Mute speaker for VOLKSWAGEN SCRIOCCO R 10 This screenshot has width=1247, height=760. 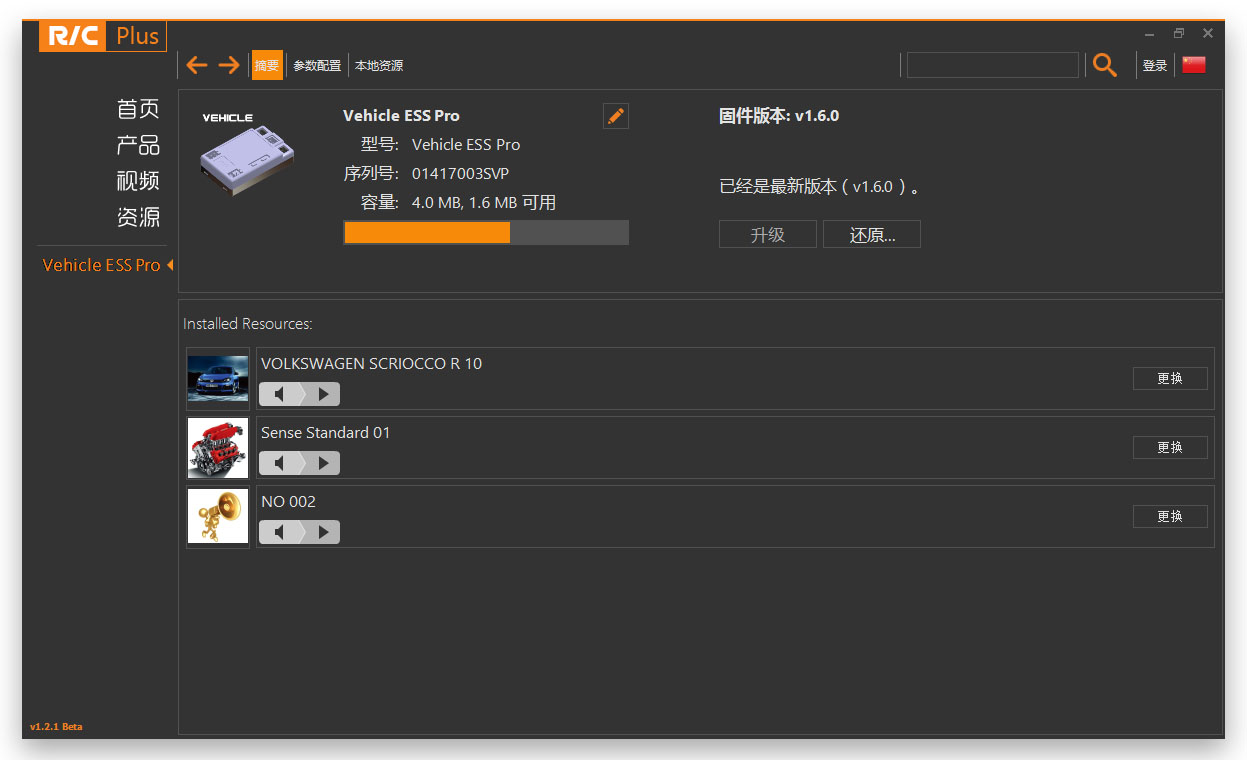pos(280,394)
